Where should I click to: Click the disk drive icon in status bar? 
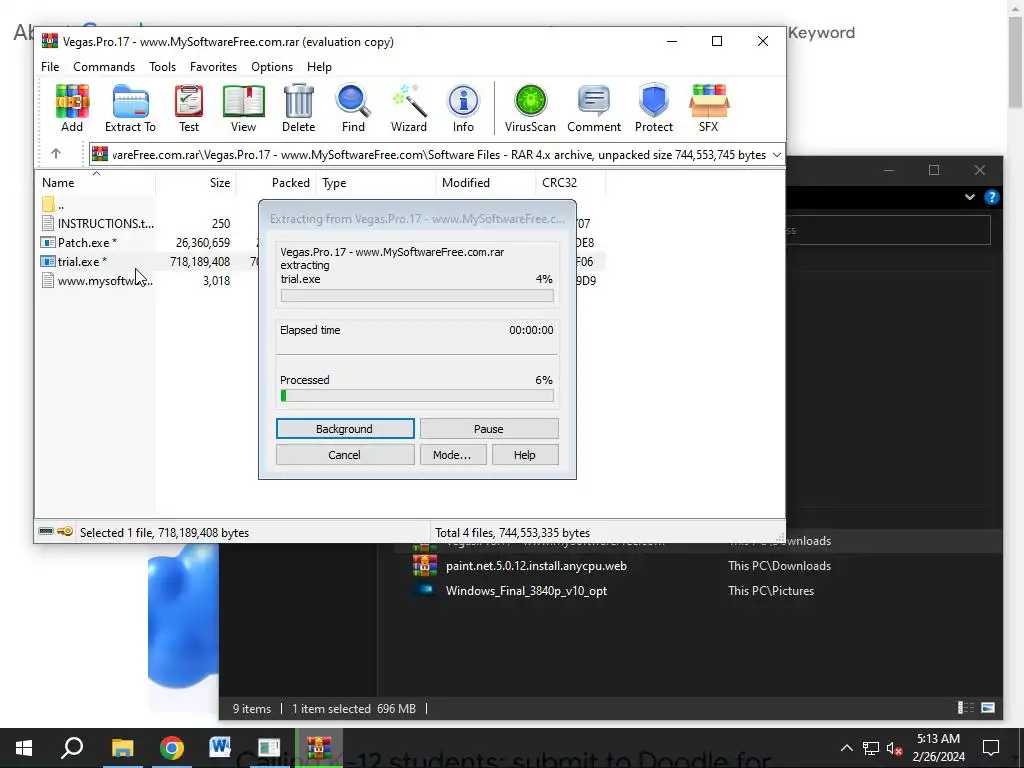(46, 532)
